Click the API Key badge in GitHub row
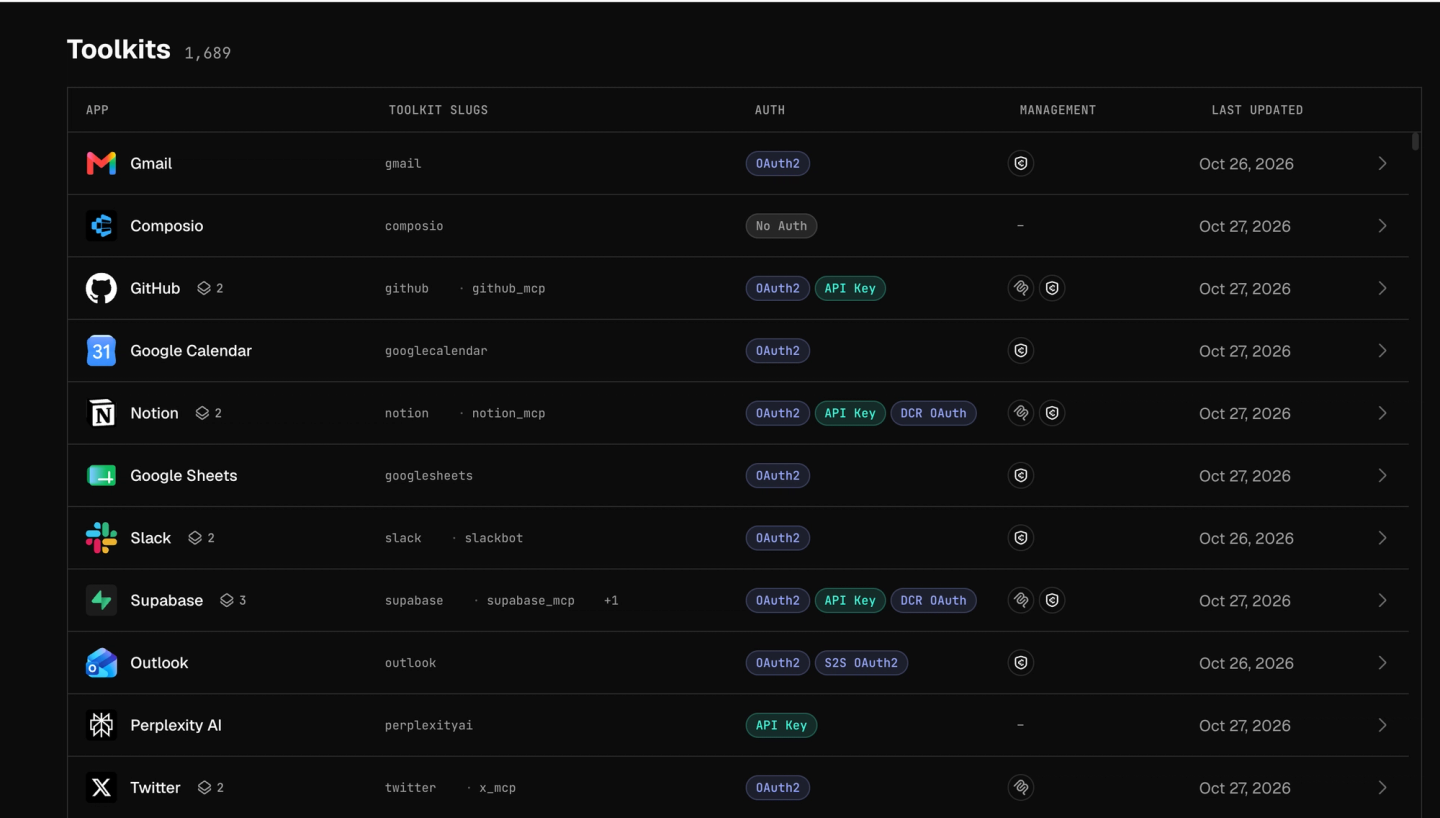This screenshot has width=1440, height=818. click(850, 288)
